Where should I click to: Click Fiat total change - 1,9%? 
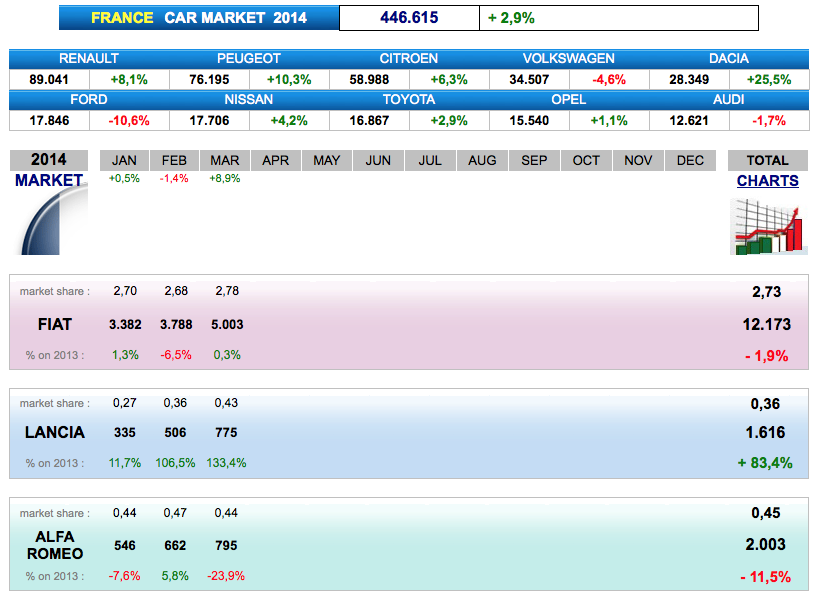click(767, 356)
